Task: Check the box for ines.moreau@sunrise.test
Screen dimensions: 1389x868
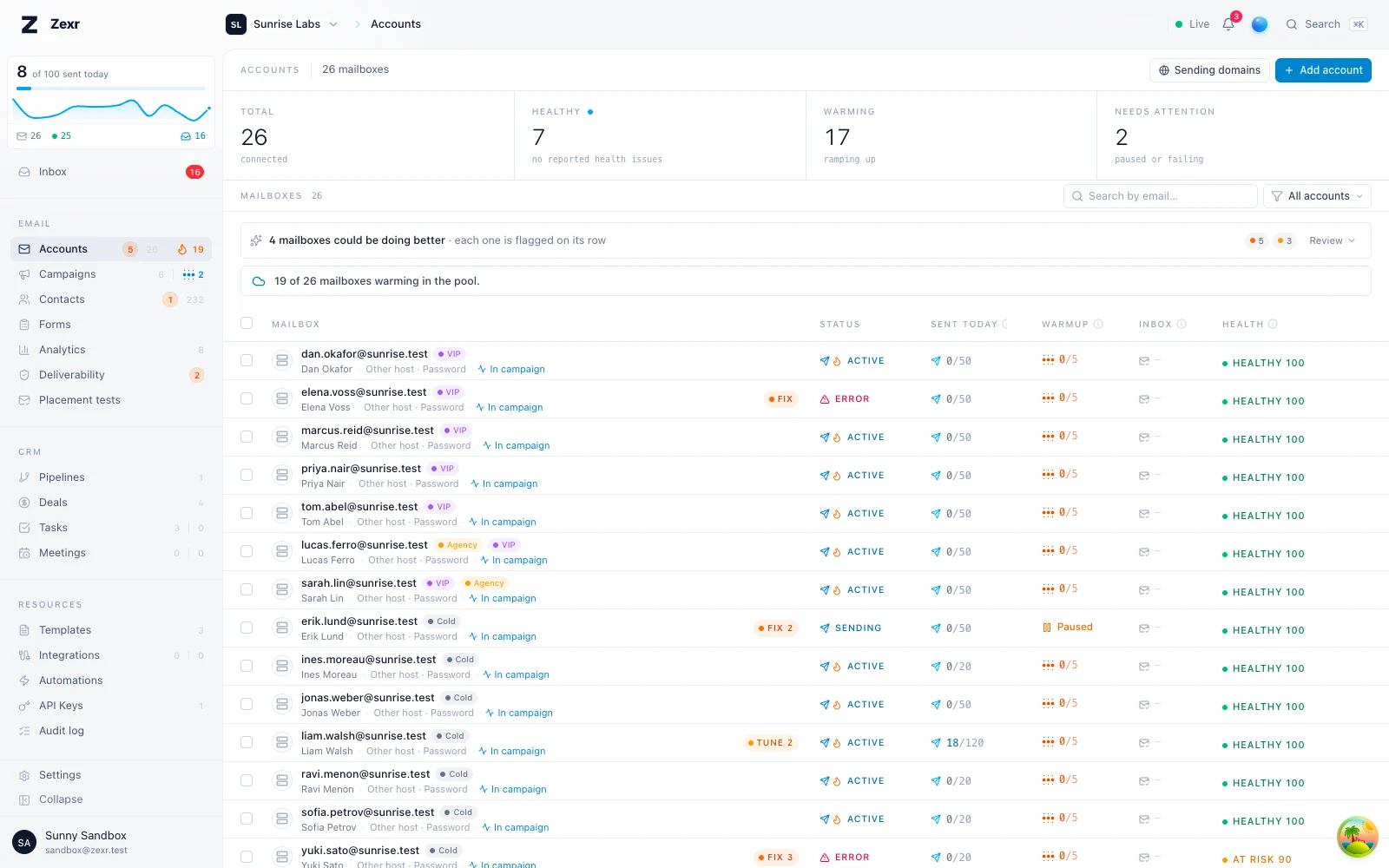Action: (x=247, y=666)
